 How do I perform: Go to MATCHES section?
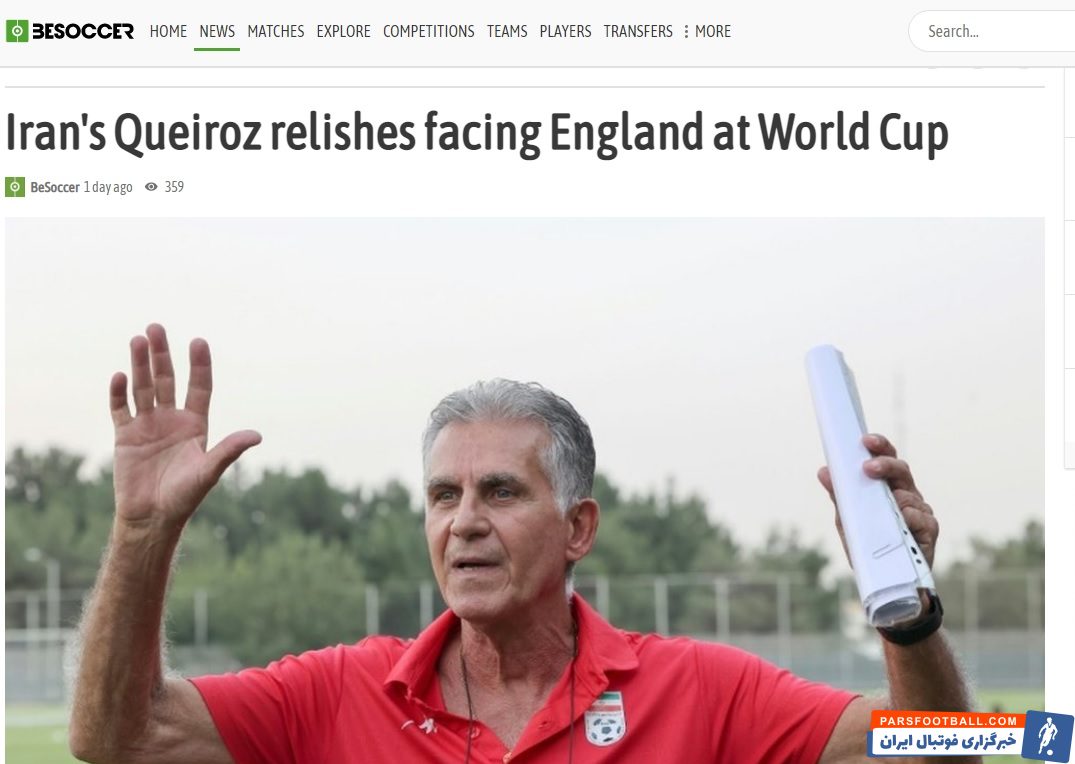pos(276,32)
